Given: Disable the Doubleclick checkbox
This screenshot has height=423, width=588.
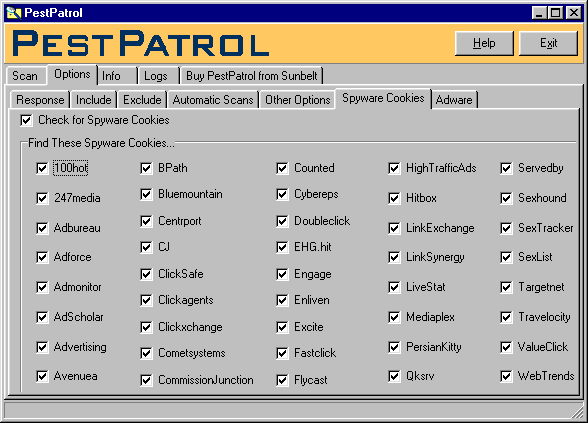Looking at the screenshot, I should pyautogui.click(x=282, y=221).
